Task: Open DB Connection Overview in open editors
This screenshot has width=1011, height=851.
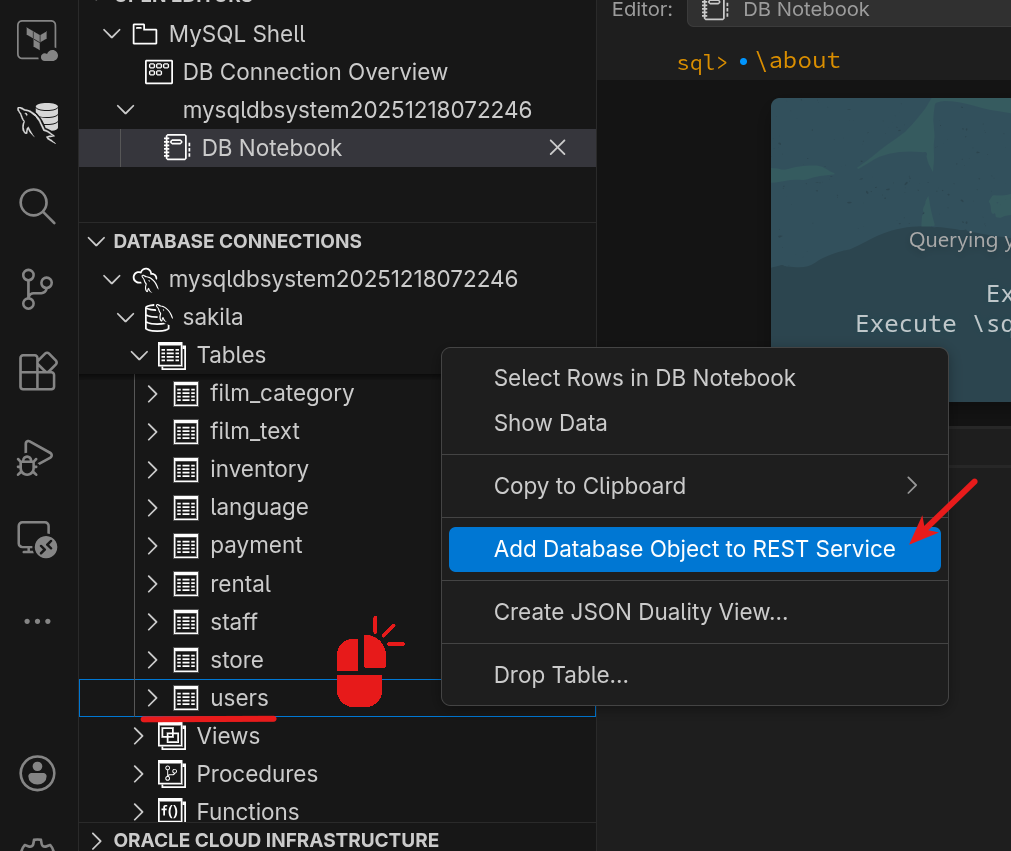Action: click(x=314, y=72)
